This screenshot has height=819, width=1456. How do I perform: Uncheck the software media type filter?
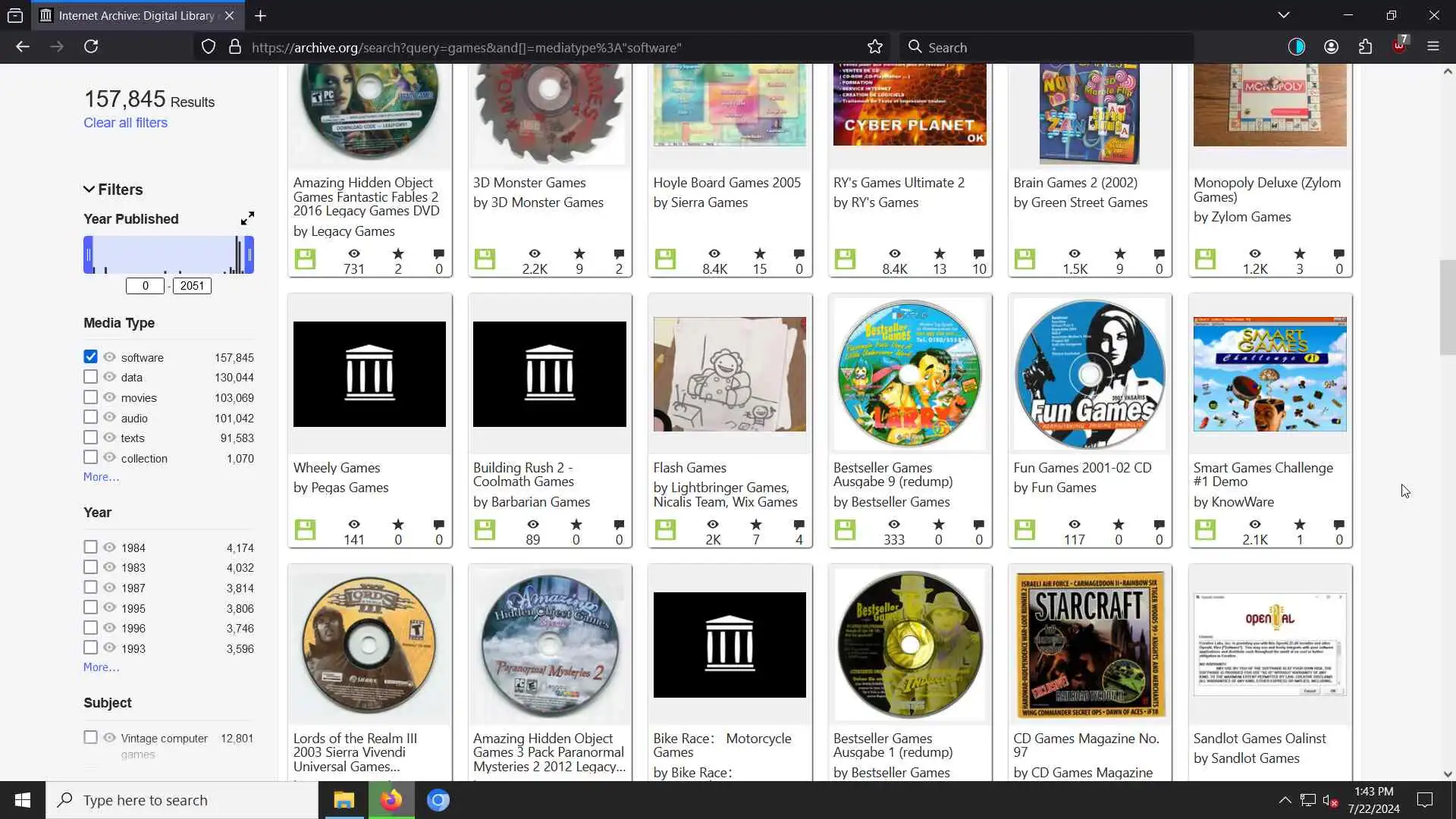90,357
